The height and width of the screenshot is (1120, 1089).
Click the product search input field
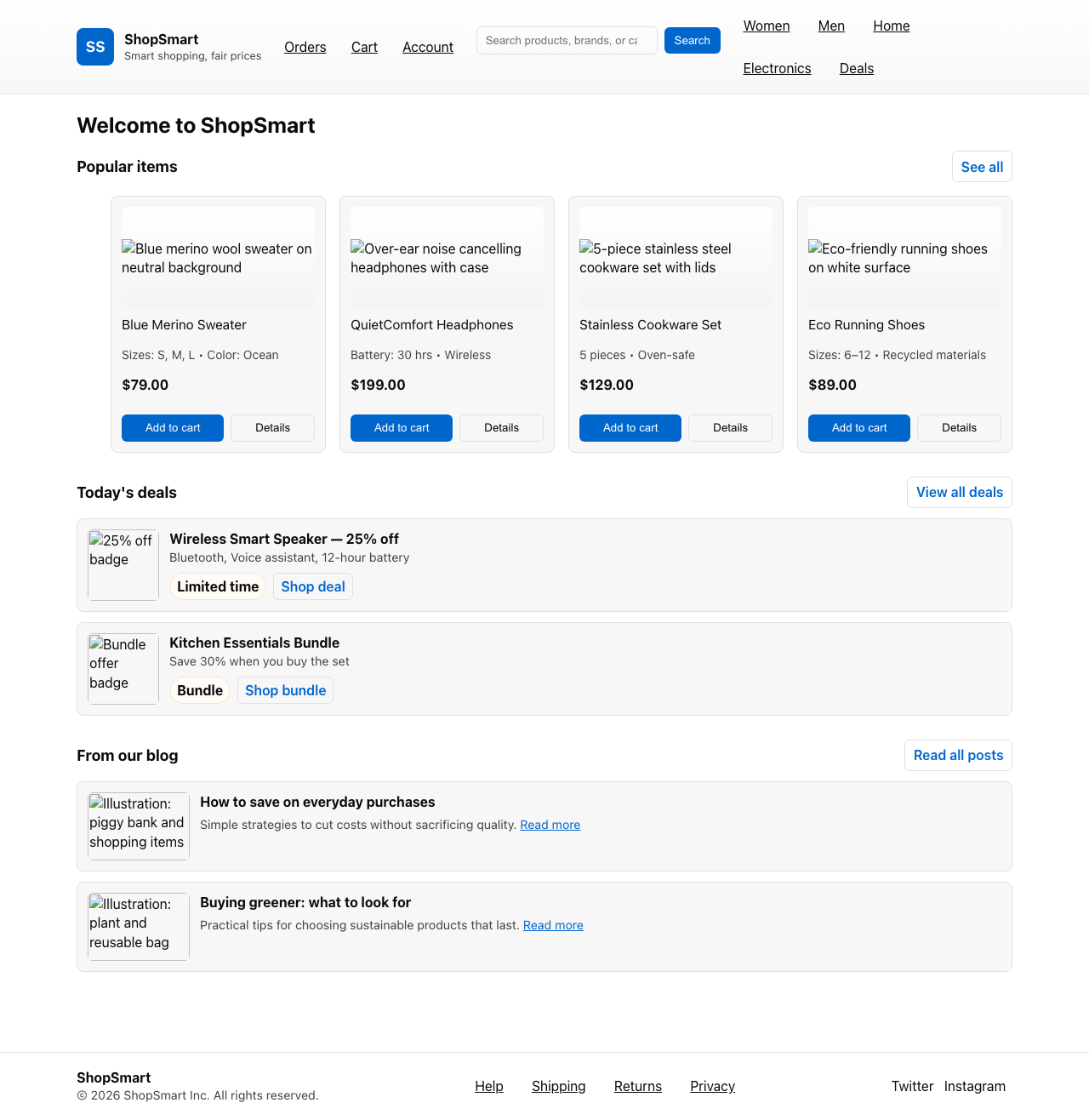pyautogui.click(x=567, y=40)
